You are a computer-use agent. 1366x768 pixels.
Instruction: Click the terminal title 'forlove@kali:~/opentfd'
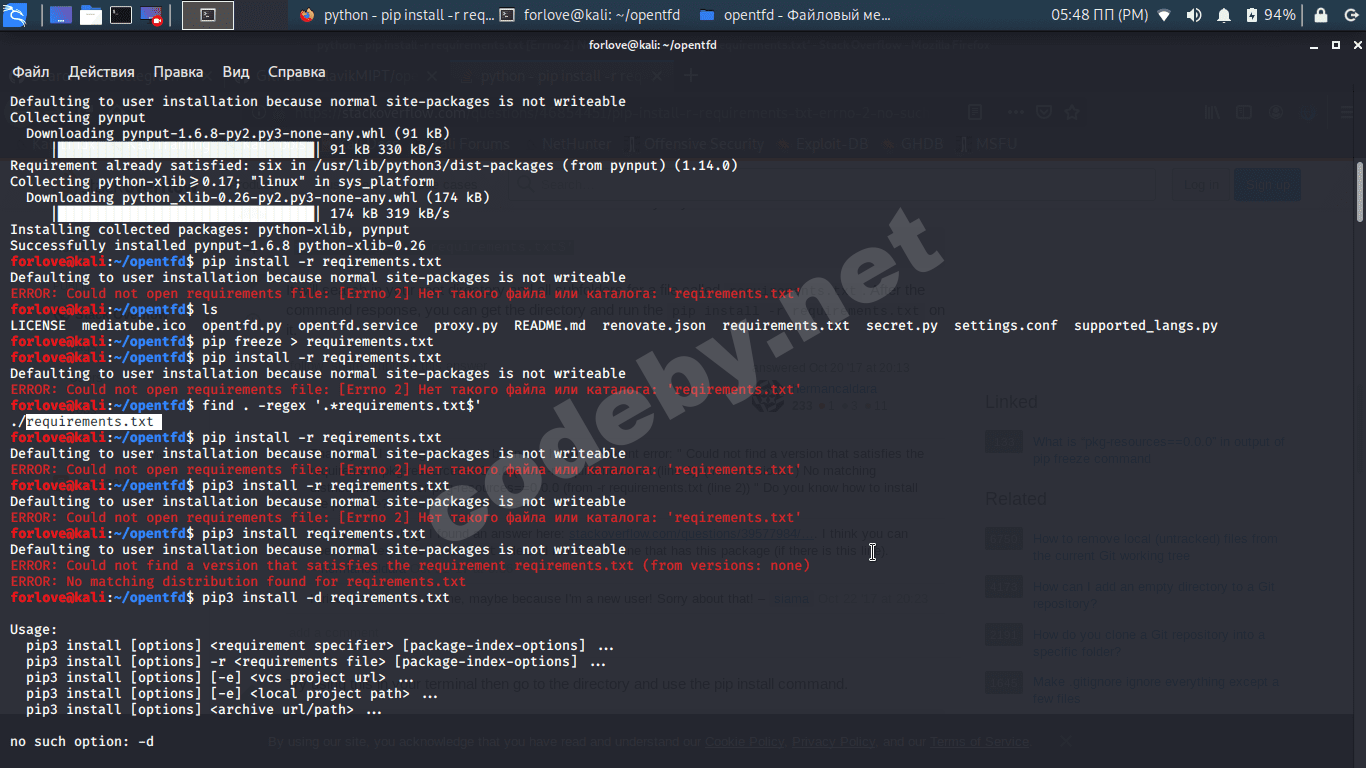[653, 46]
